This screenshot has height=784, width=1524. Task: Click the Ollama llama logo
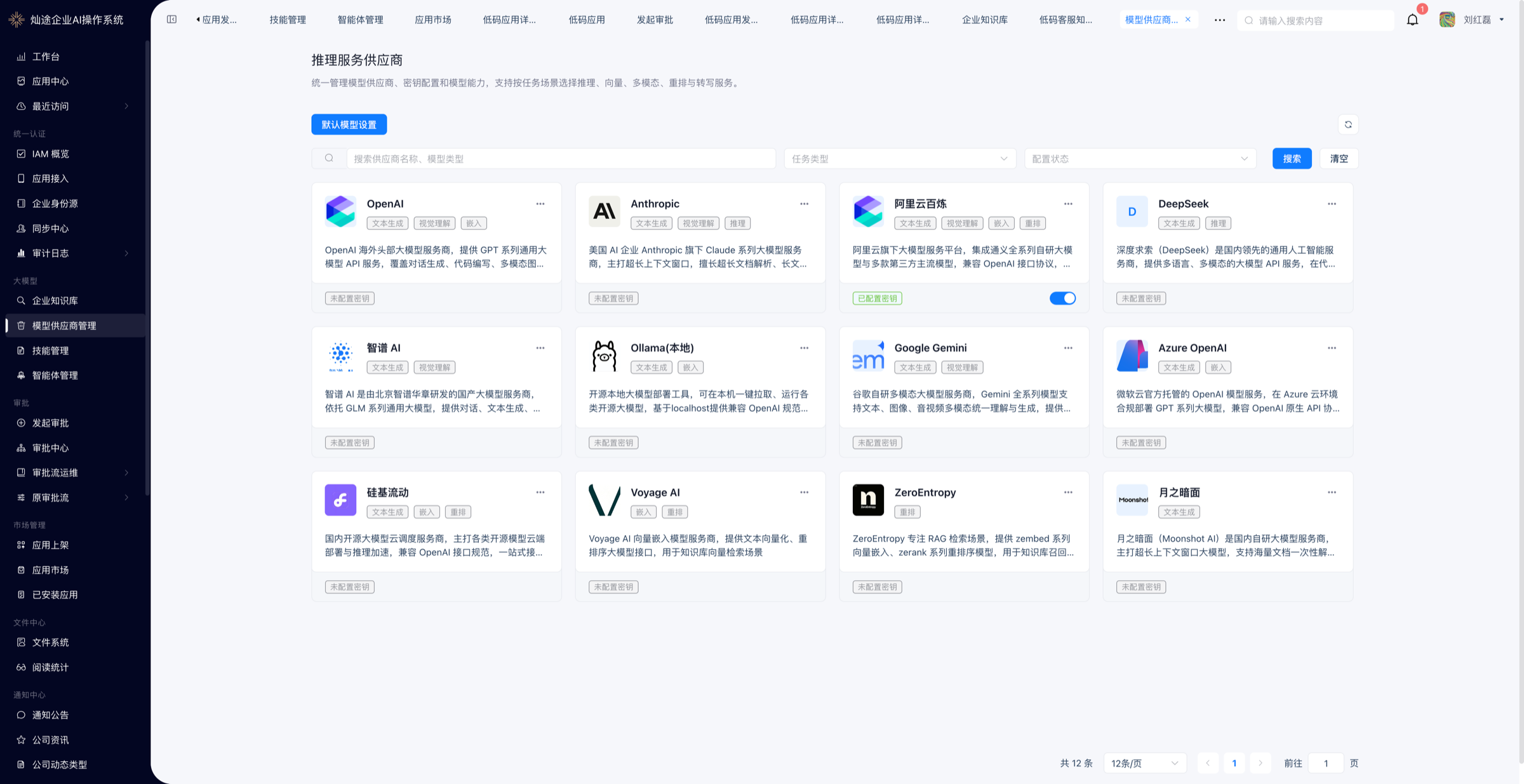pos(605,355)
